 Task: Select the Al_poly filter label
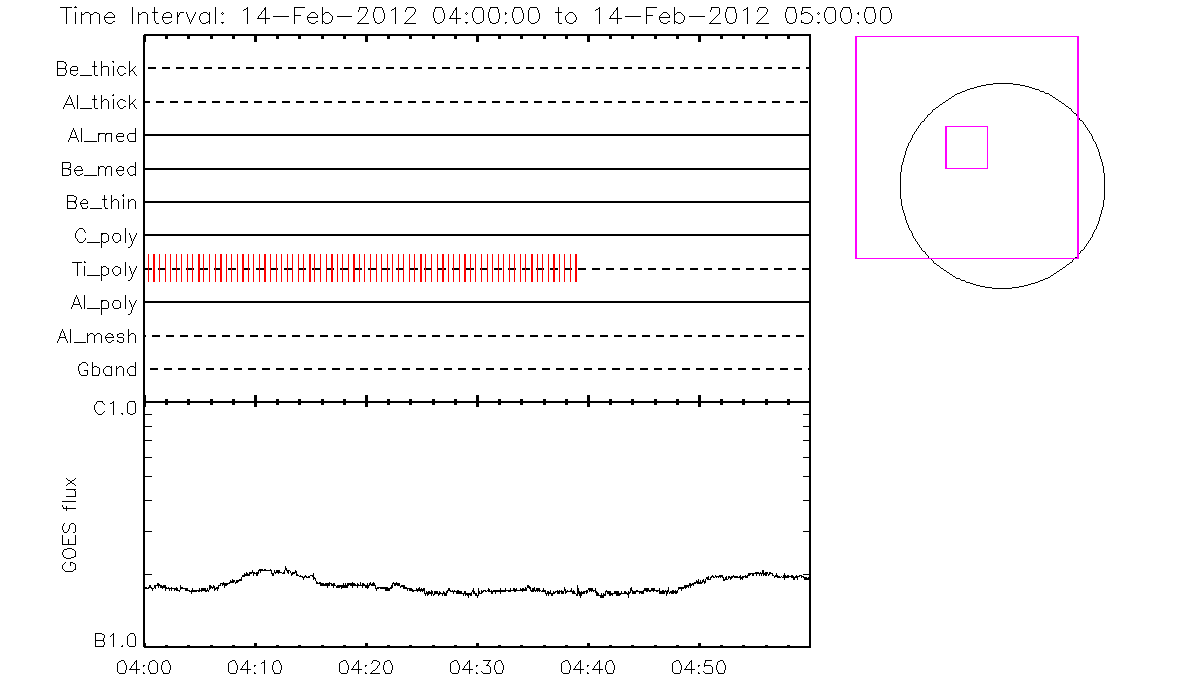pyautogui.click(x=103, y=303)
